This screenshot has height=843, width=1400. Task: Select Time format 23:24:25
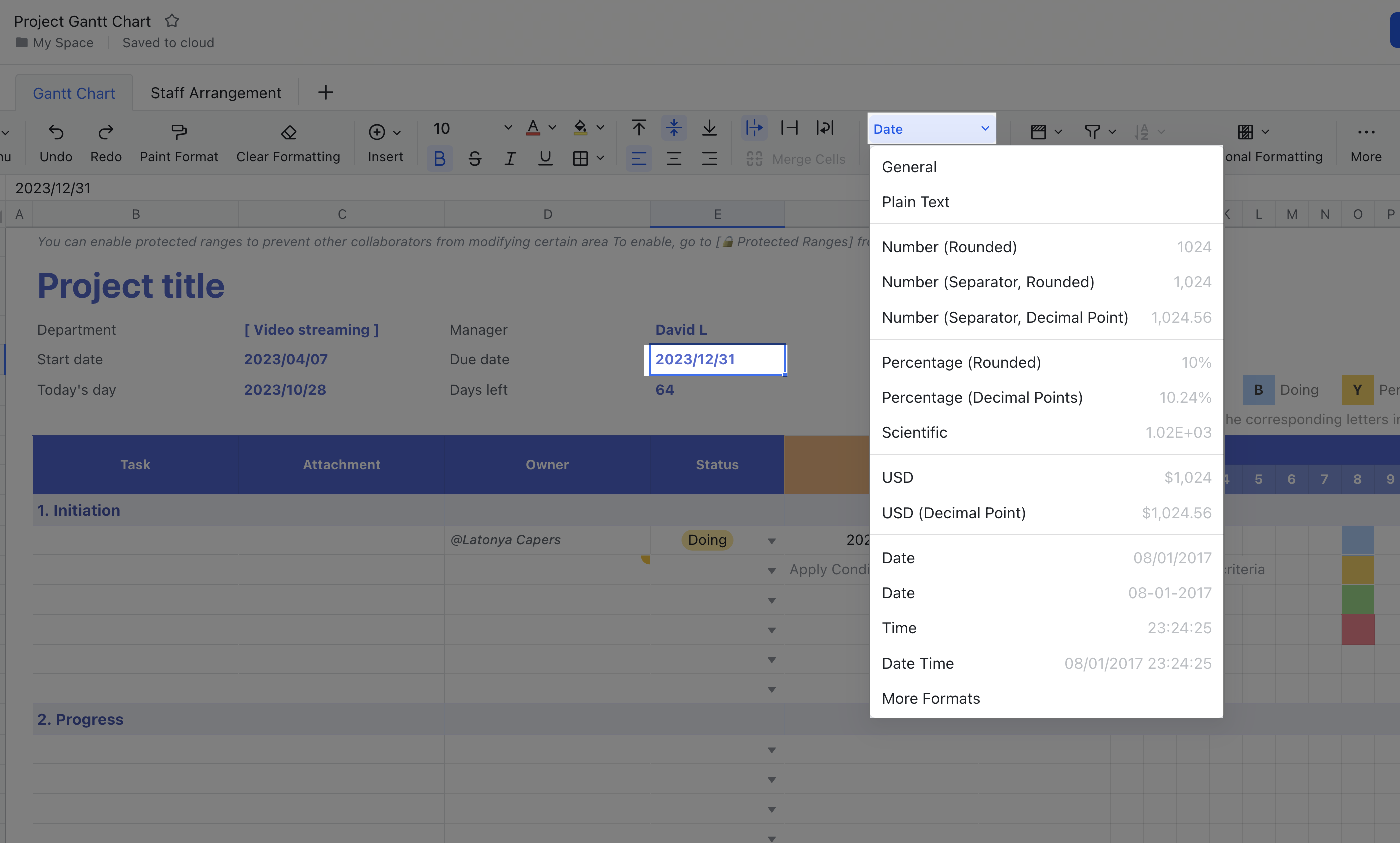(1046, 628)
